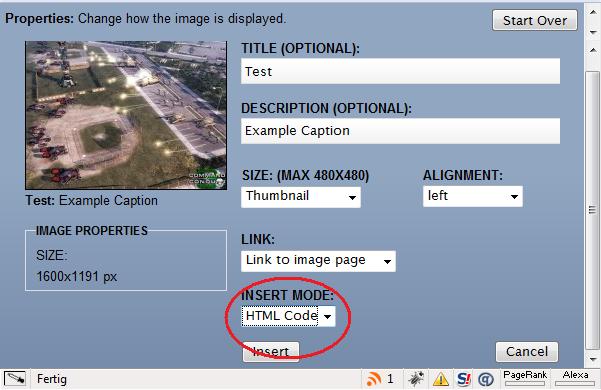The height and width of the screenshot is (390, 601).
Task: Click the eyedropper icon at status bar left
Action: pos(15,379)
